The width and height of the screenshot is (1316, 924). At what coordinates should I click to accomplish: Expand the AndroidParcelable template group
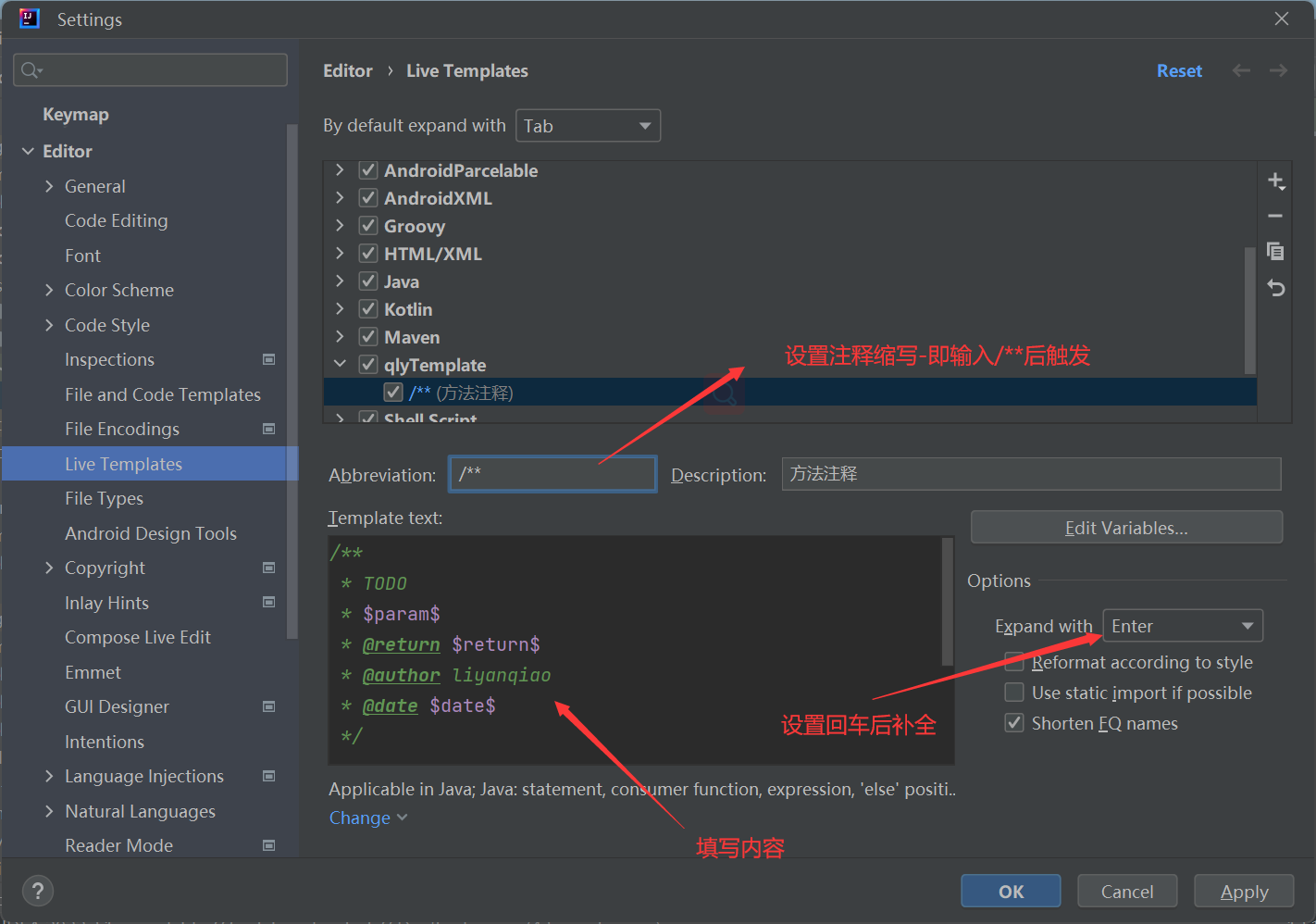340,170
